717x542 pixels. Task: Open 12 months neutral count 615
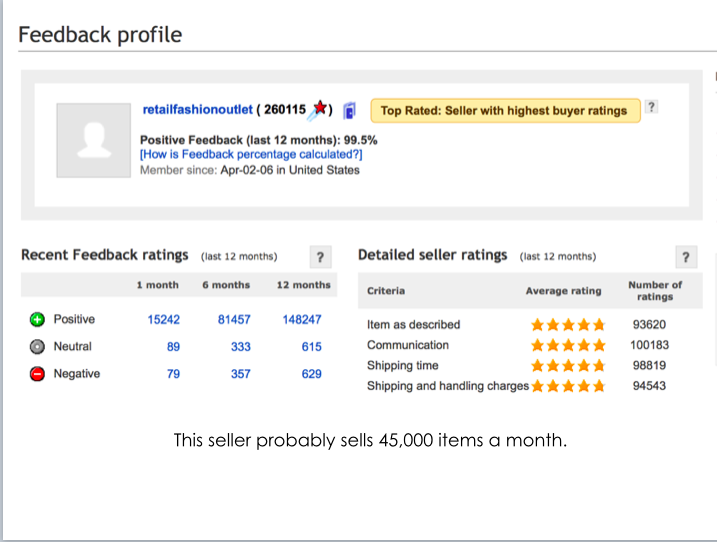pyautogui.click(x=311, y=347)
